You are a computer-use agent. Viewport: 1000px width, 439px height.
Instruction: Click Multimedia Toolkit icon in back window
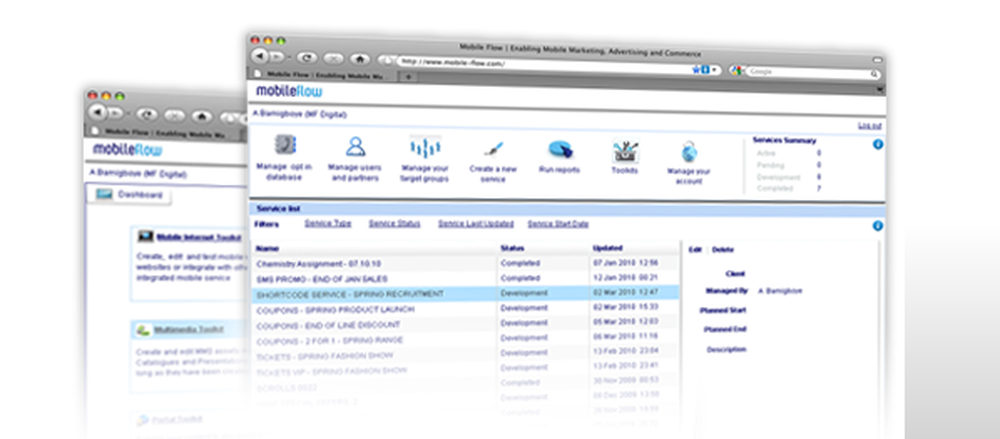pyautogui.click(x=143, y=331)
